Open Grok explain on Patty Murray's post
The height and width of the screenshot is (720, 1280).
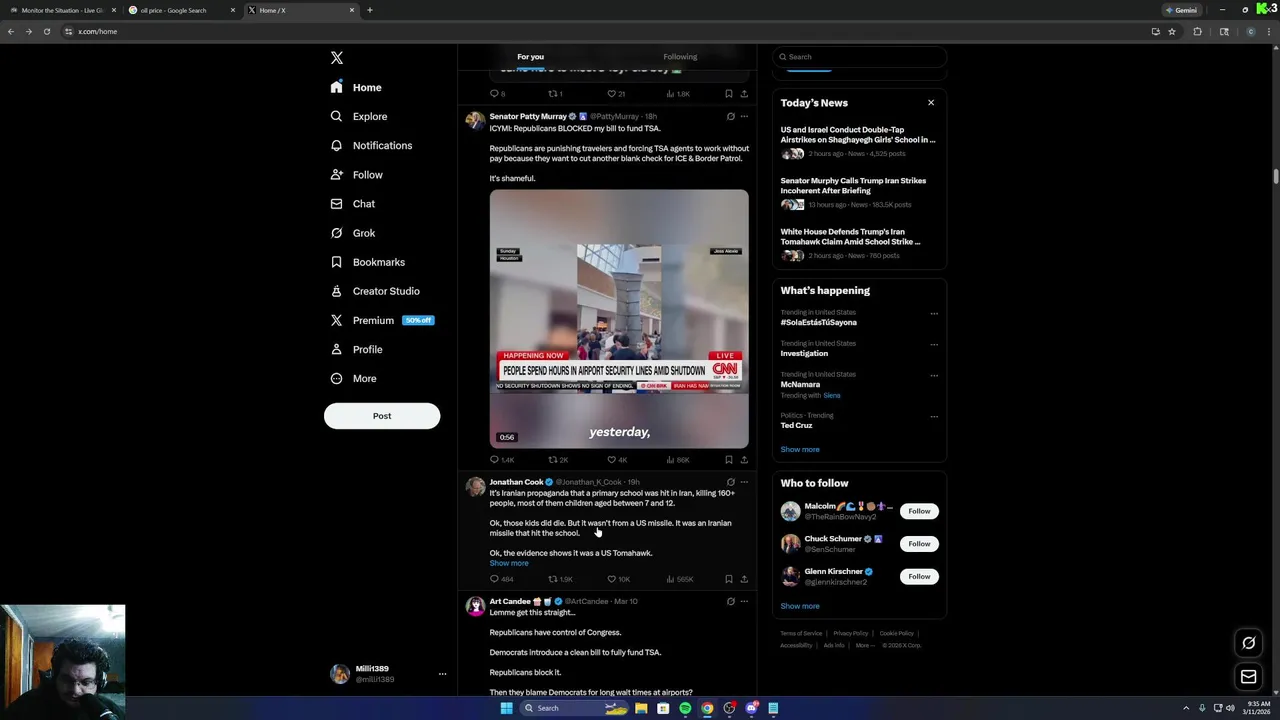730,116
